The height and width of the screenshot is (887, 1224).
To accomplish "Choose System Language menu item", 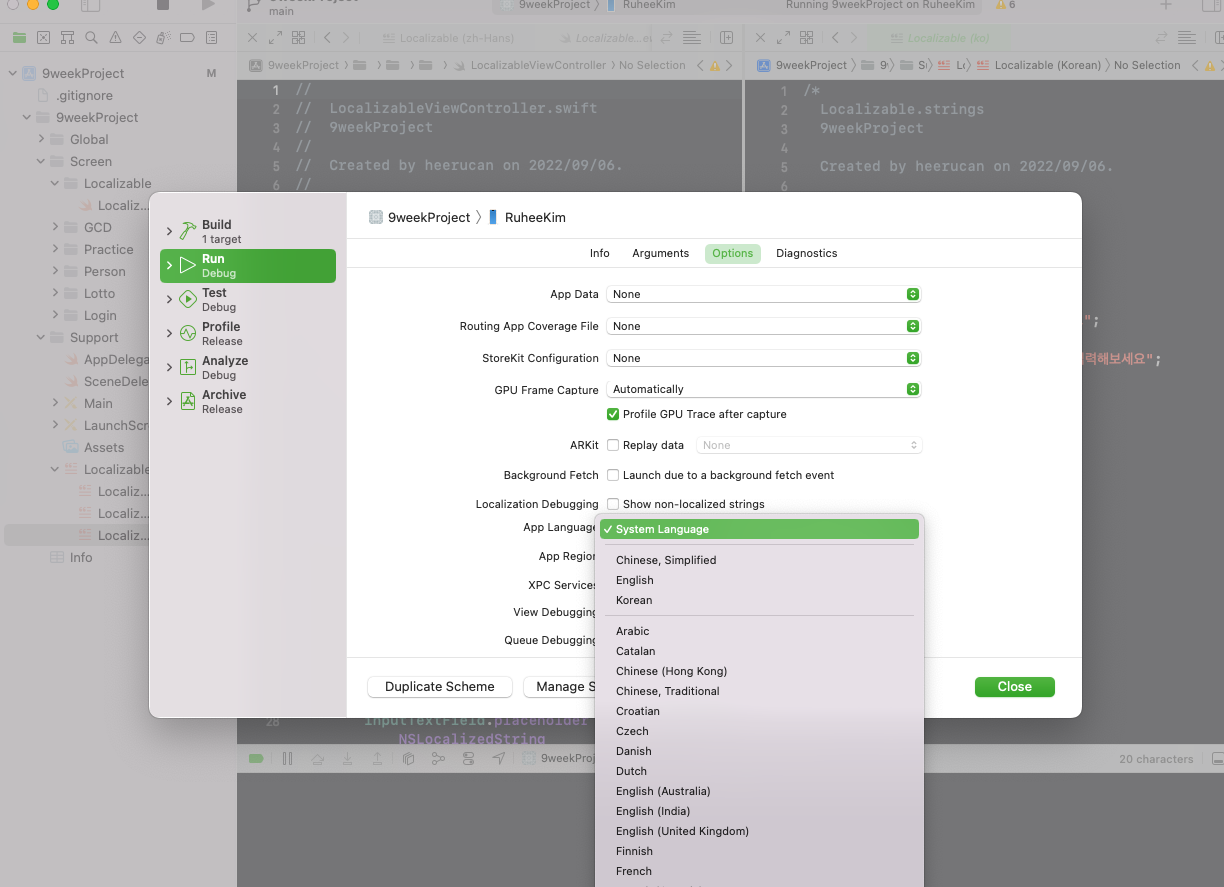I will click(759, 529).
